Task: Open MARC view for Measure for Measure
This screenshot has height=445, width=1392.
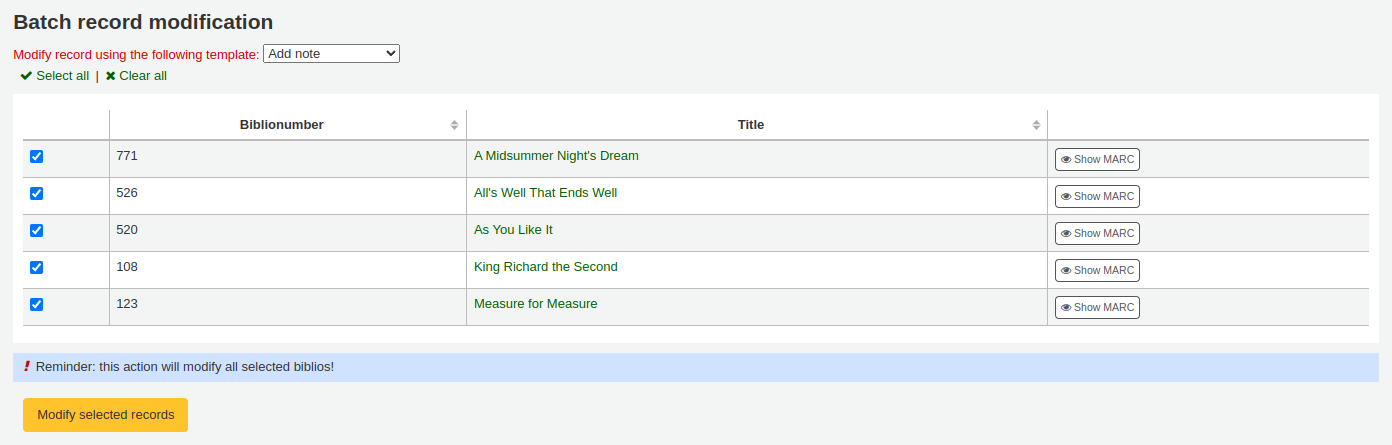Action: point(1097,308)
